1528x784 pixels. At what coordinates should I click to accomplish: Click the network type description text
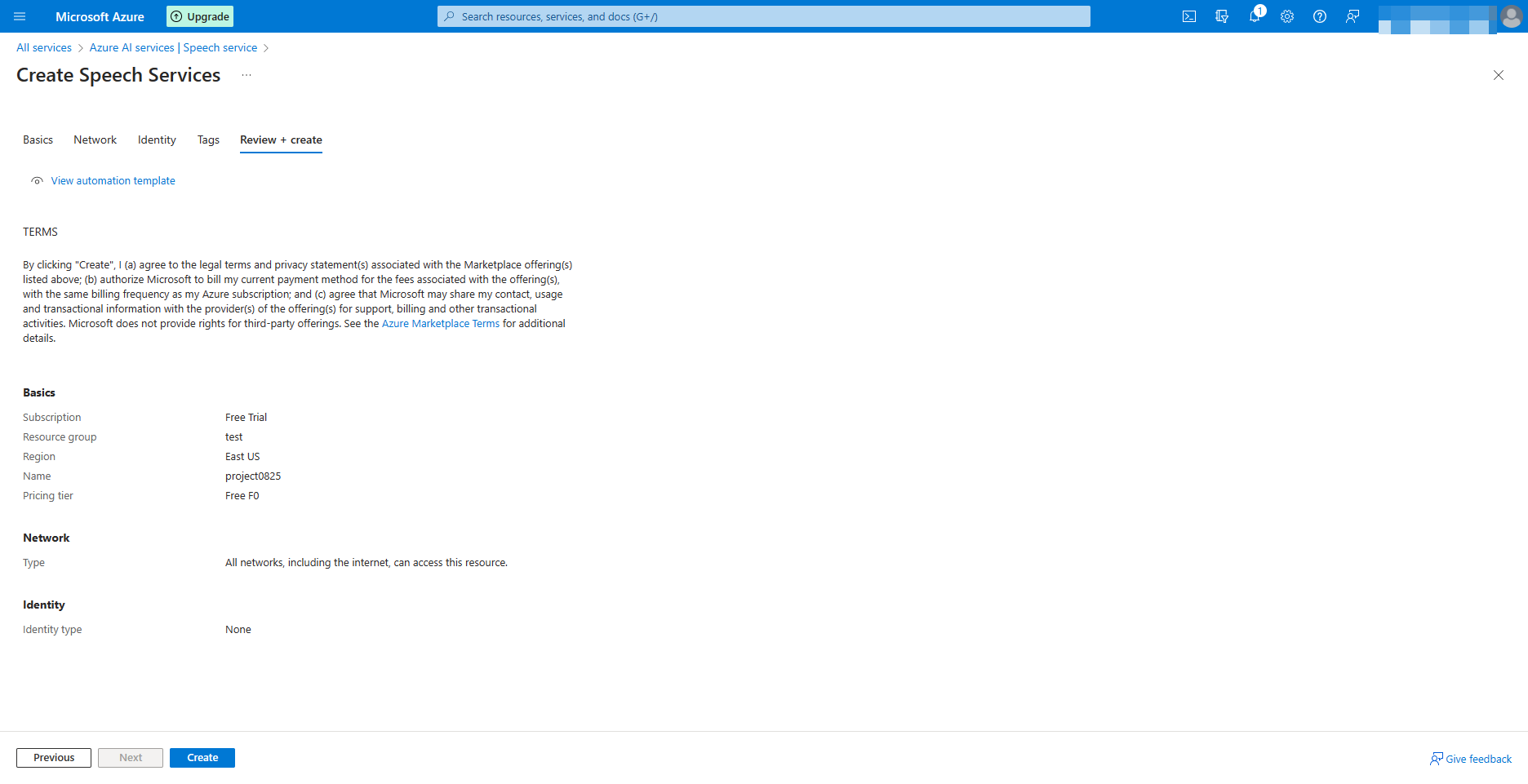click(366, 563)
